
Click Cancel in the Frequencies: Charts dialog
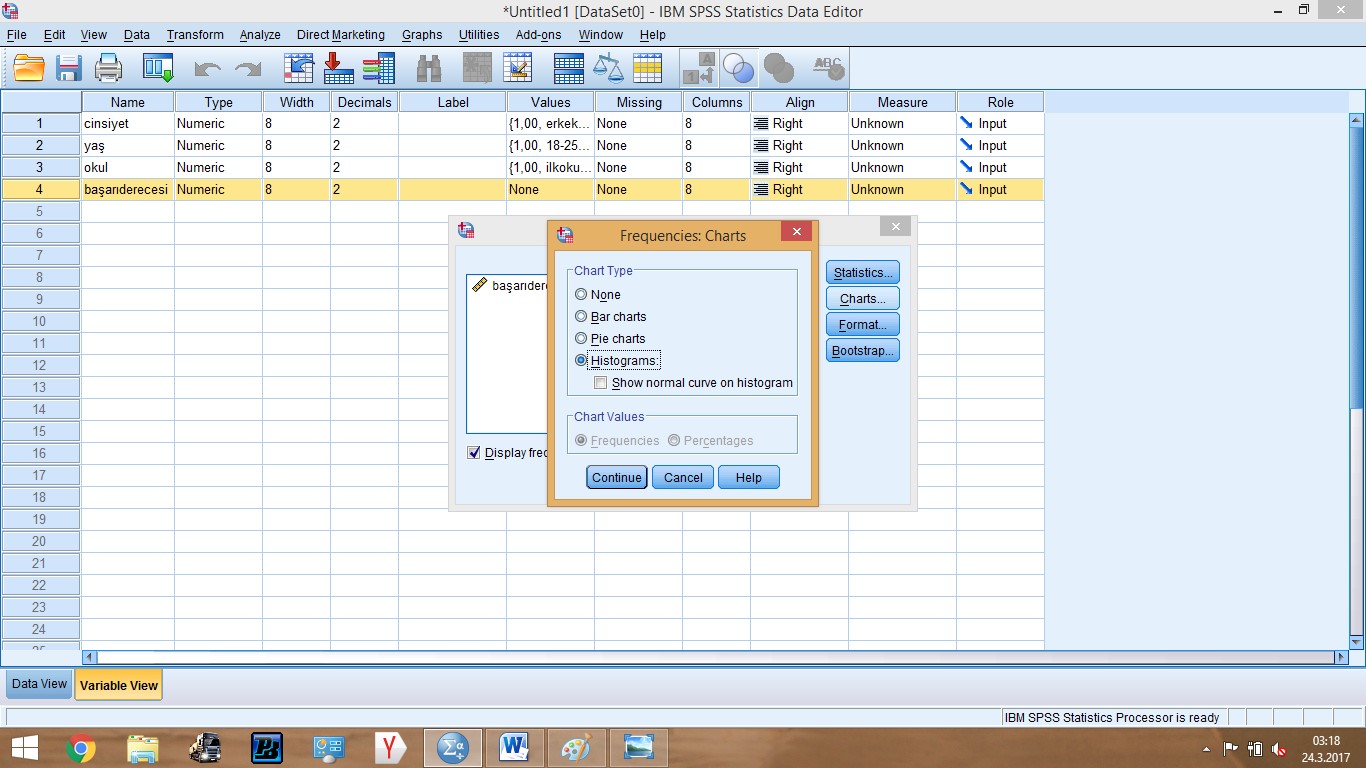pos(683,478)
